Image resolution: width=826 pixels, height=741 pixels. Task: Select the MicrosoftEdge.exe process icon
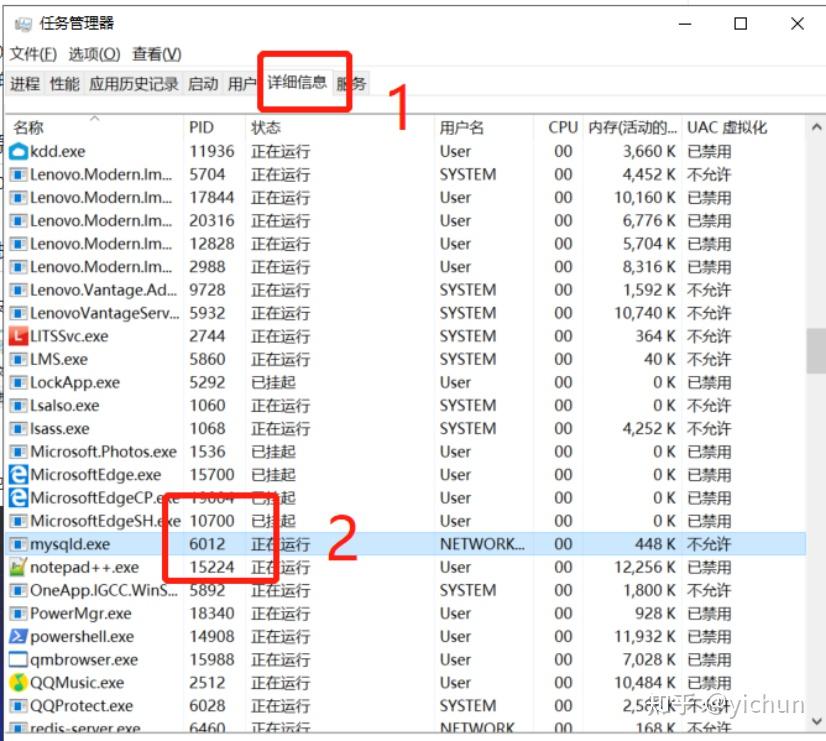[x=18, y=474]
